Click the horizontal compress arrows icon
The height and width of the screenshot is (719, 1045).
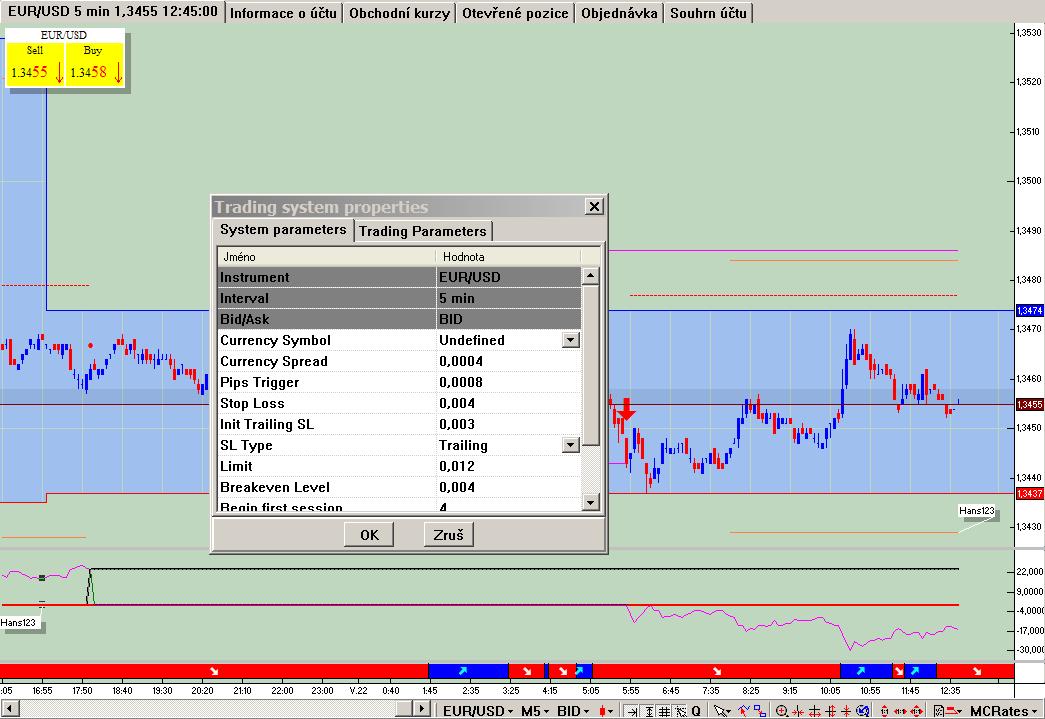click(x=798, y=711)
